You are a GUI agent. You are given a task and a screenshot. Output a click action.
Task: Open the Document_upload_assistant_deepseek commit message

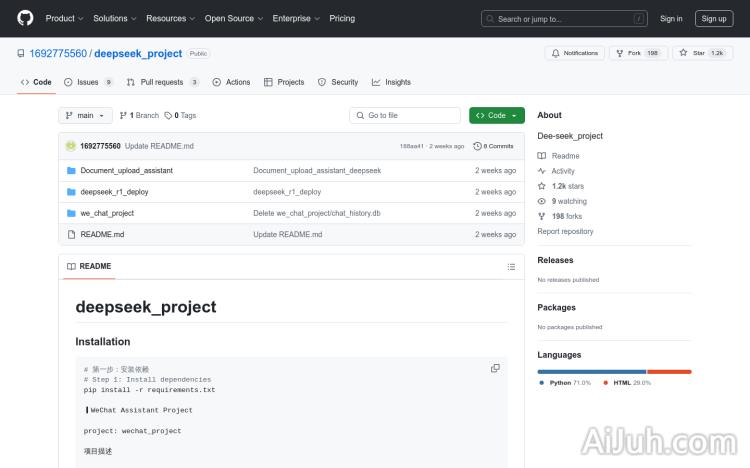point(317,170)
